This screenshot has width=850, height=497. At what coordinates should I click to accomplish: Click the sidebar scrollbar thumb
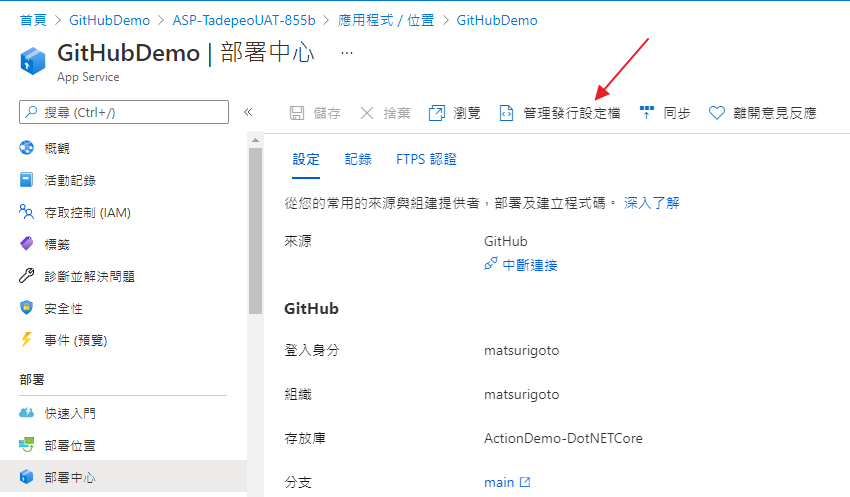[255, 231]
